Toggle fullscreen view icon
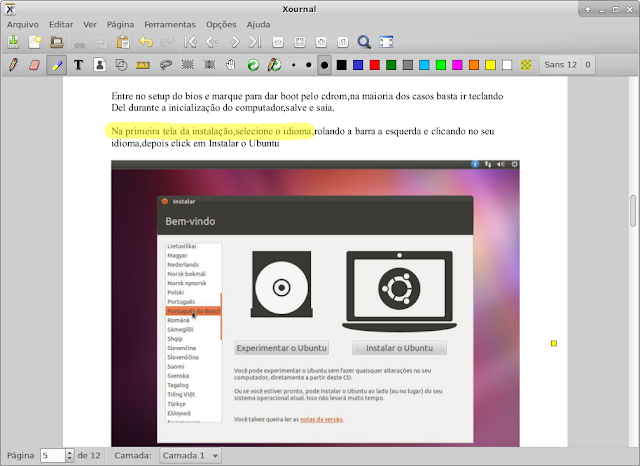 pos(386,42)
